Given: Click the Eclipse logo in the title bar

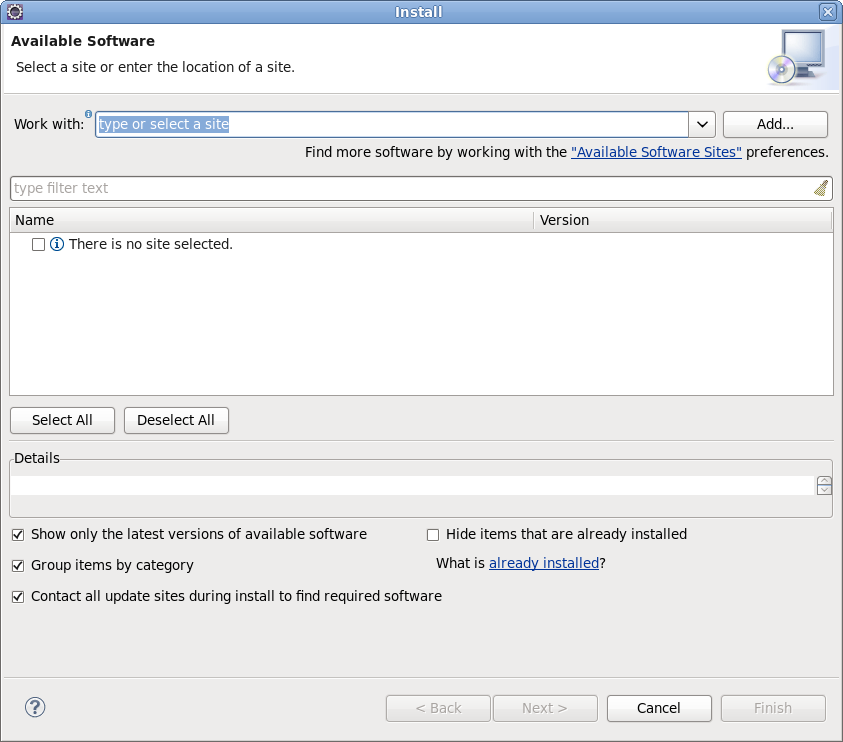Looking at the screenshot, I should click(14, 11).
